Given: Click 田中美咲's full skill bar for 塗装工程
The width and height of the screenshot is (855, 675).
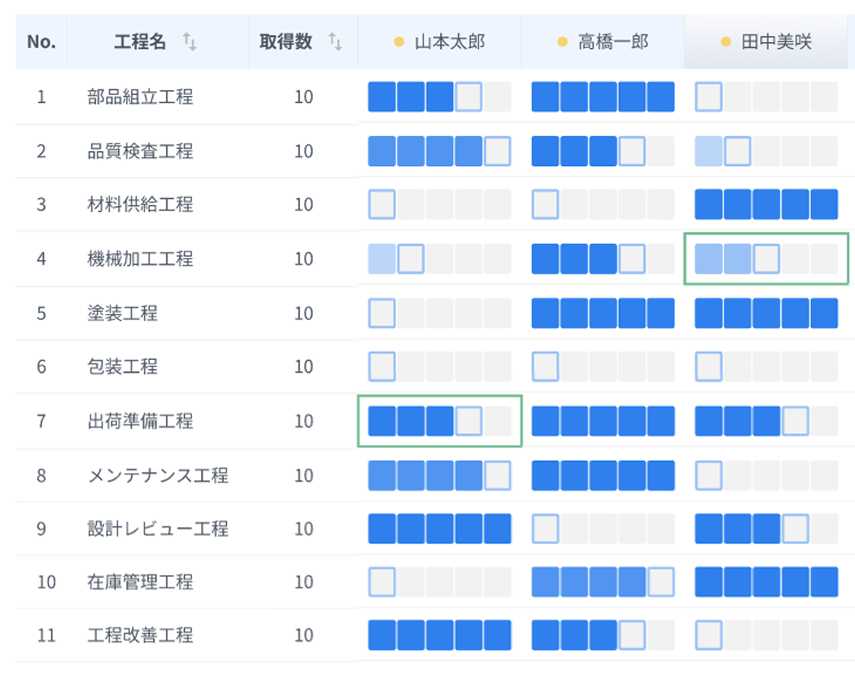Looking at the screenshot, I should tap(766, 313).
